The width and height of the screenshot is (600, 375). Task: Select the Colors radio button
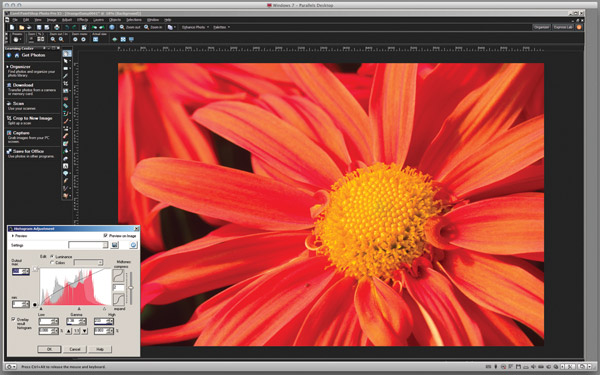click(x=52, y=262)
